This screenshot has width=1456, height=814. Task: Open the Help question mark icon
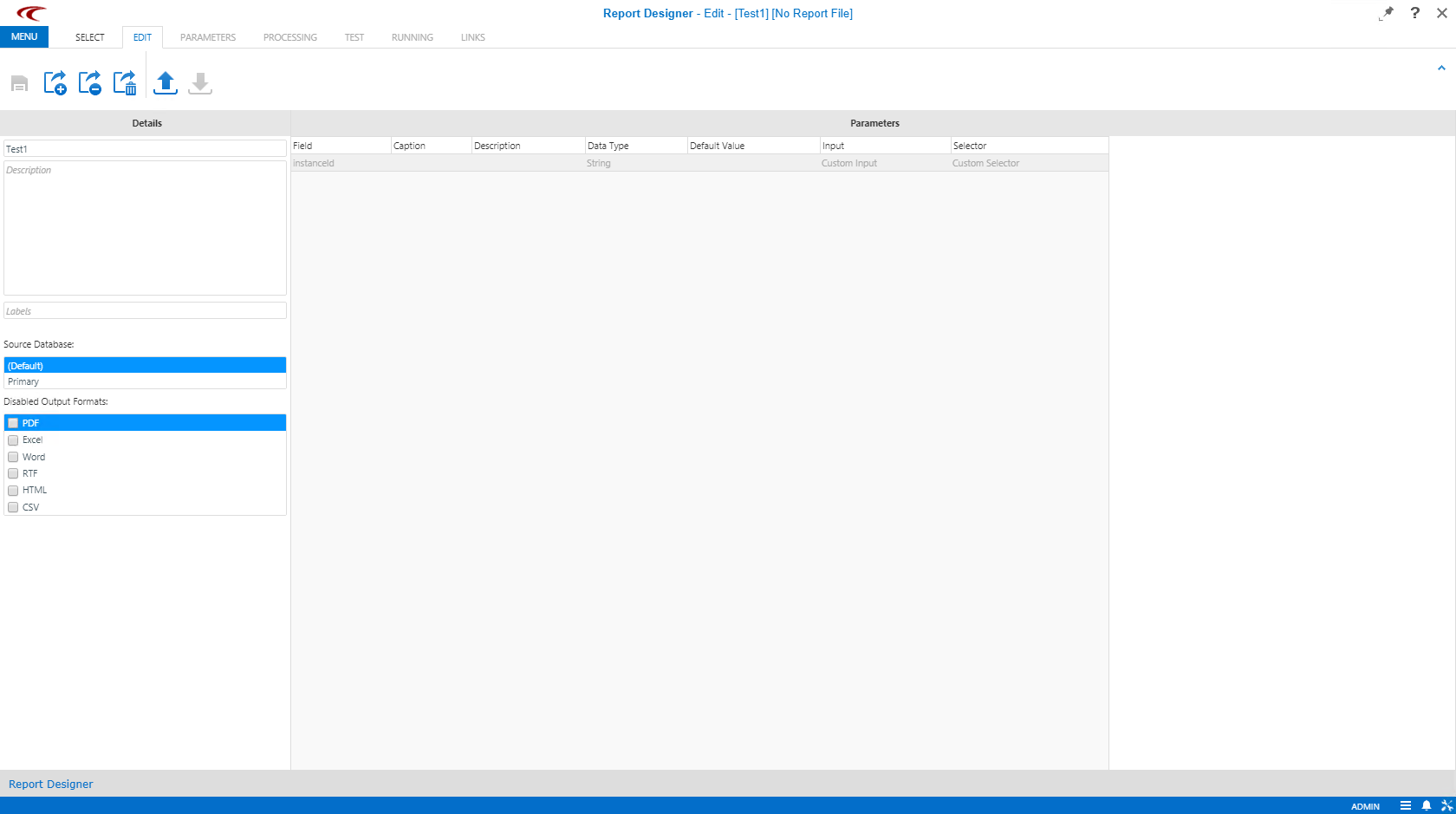[x=1414, y=13]
